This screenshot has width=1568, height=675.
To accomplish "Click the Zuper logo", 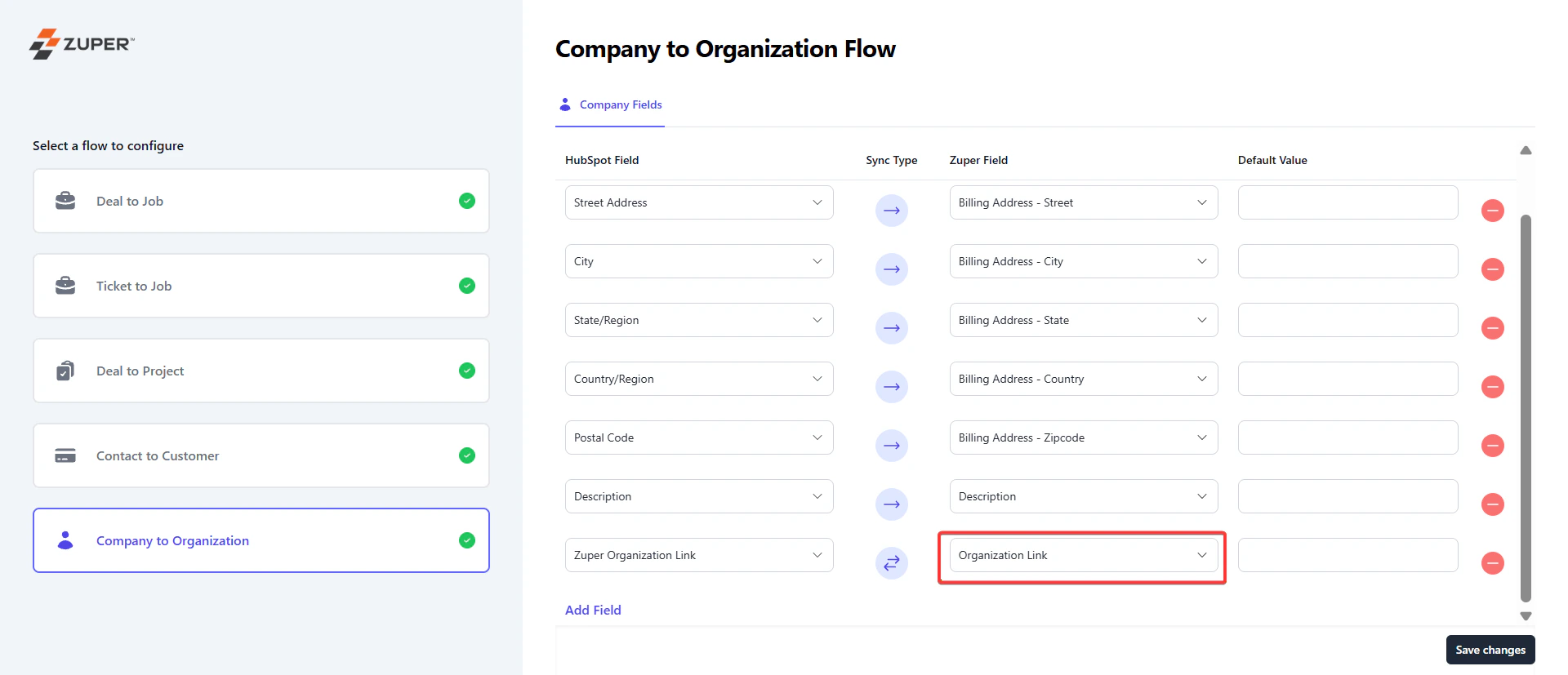I will [x=82, y=44].
